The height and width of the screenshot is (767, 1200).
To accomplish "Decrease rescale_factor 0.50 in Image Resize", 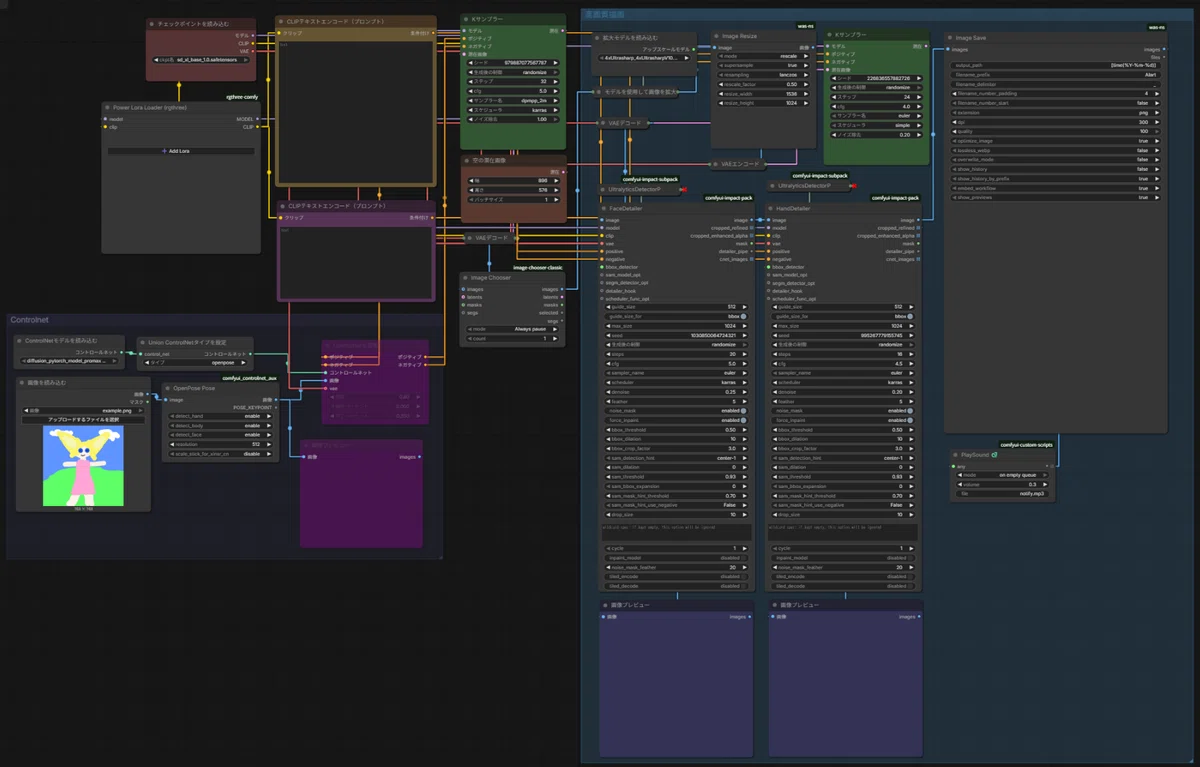I will 720,84.
